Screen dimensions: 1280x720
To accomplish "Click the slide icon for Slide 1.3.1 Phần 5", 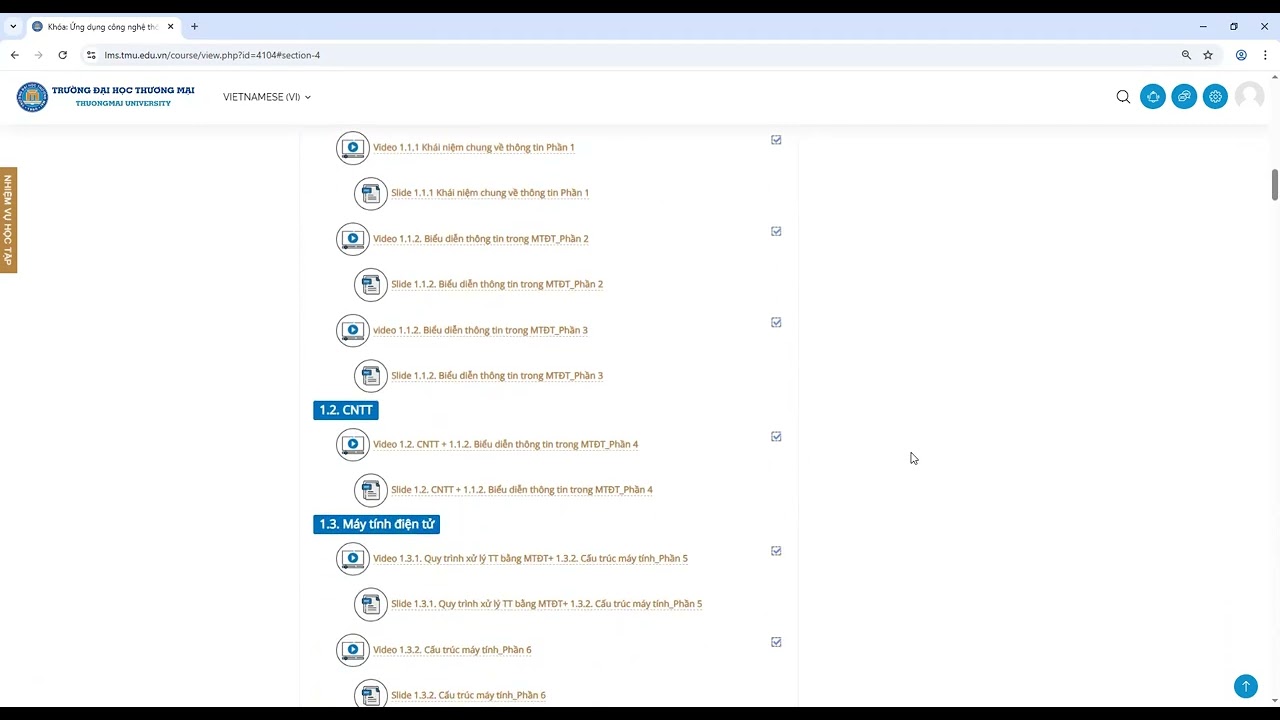I will tap(370, 604).
